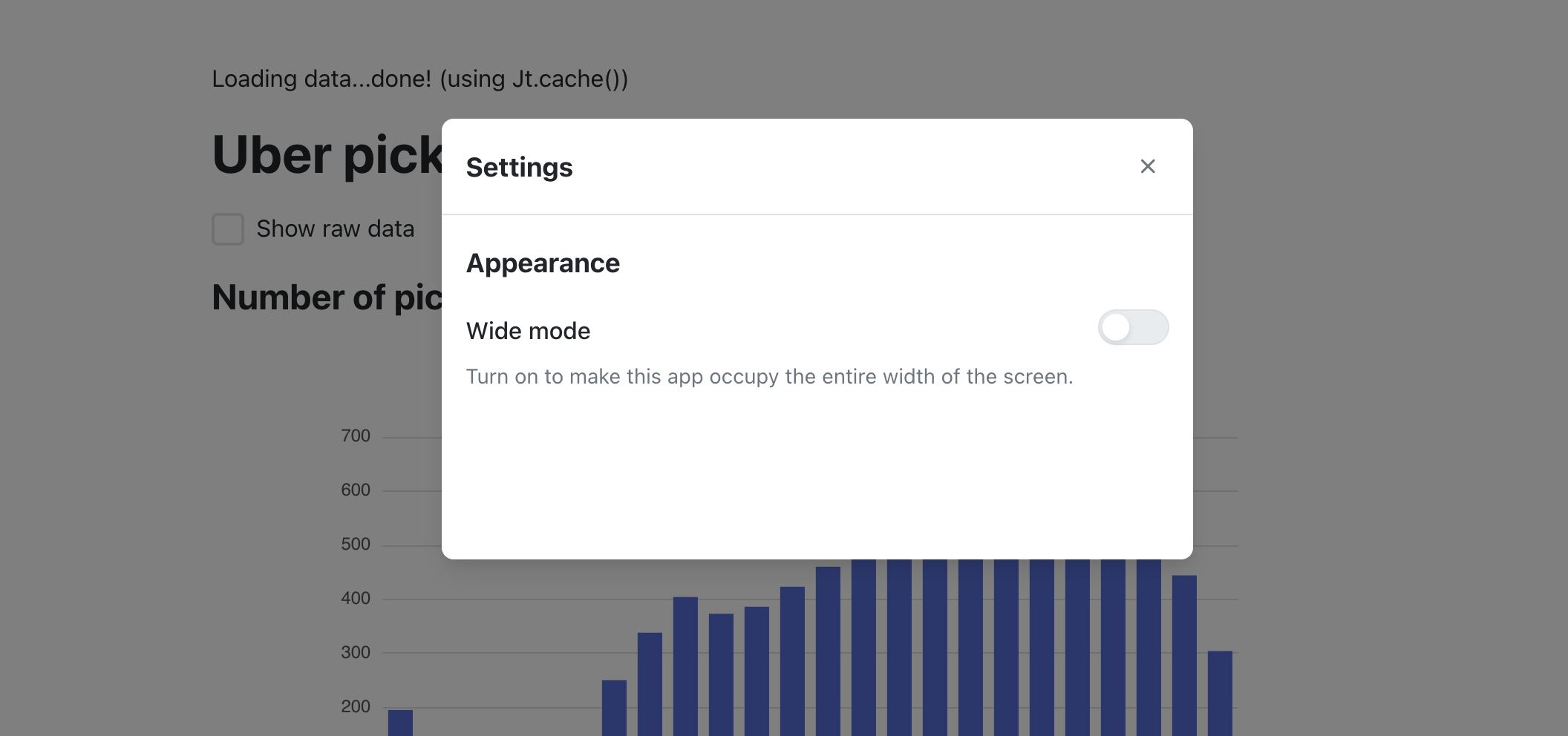Click the Settings dialog title
Image resolution: width=1568 pixels, height=736 pixels.
click(x=519, y=168)
